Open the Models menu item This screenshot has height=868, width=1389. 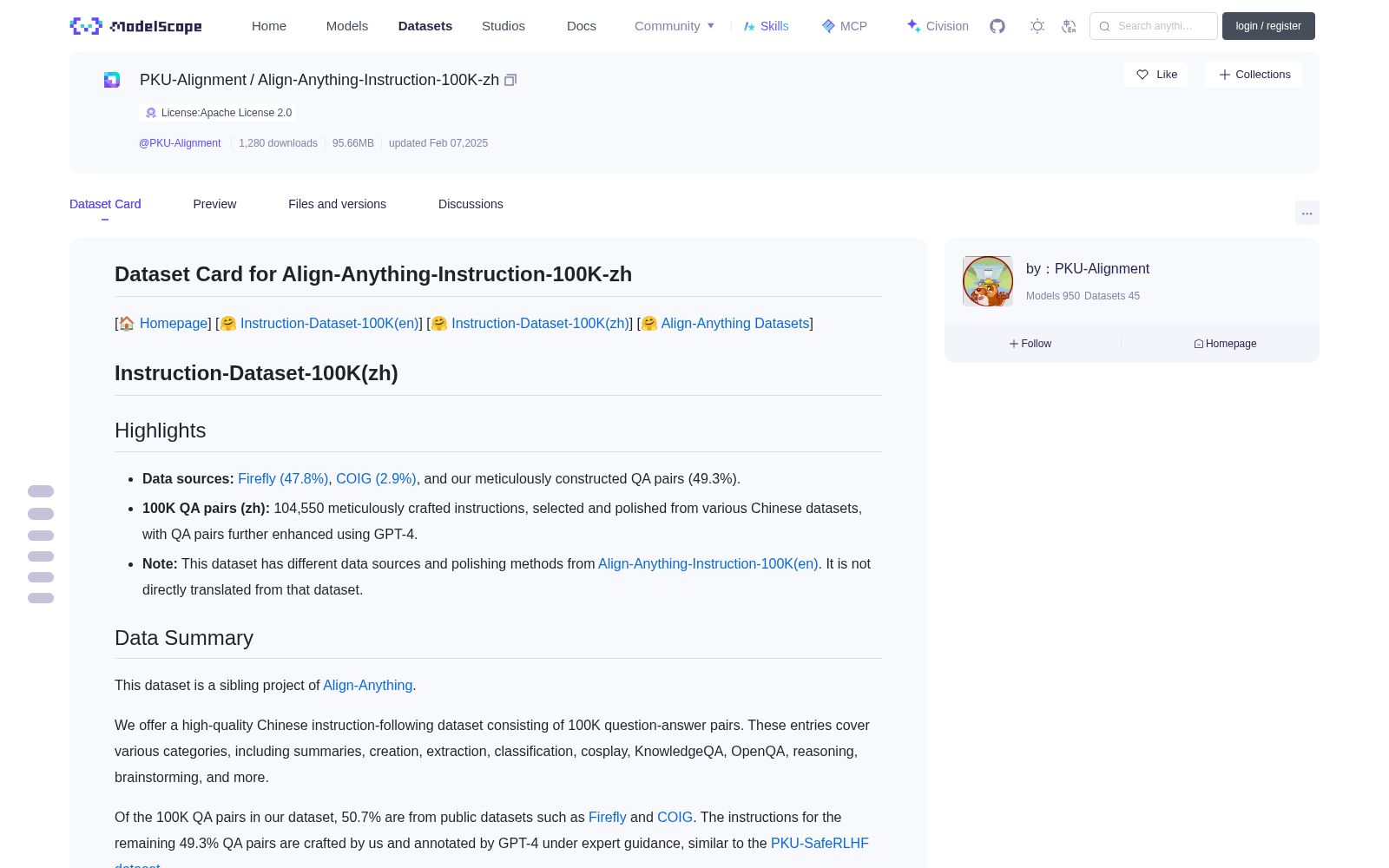pyautogui.click(x=347, y=26)
